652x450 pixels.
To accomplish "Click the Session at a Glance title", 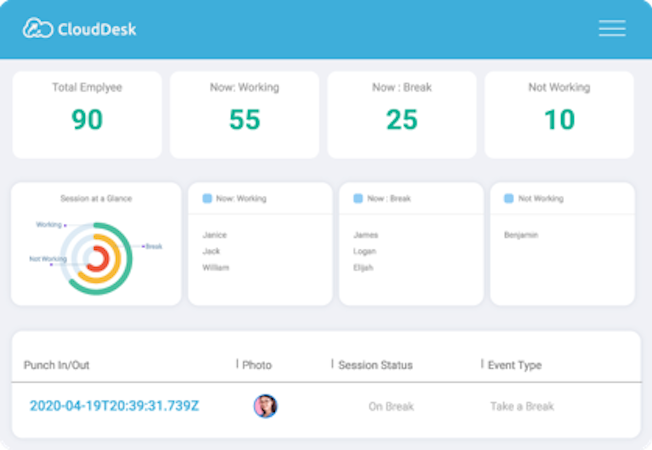I will coord(96,198).
